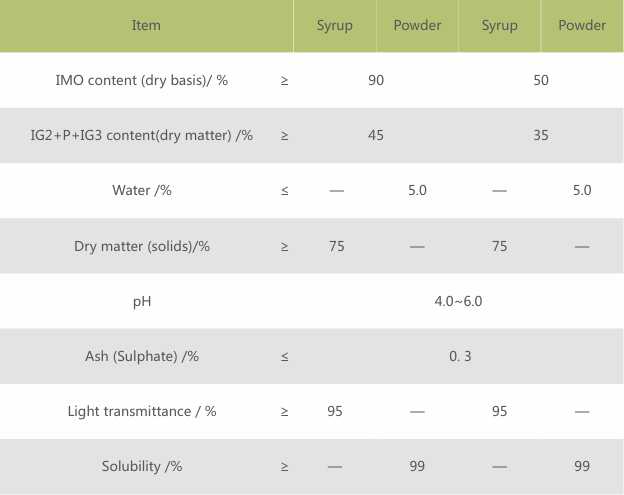Select the Ash value 0.3

click(460, 355)
